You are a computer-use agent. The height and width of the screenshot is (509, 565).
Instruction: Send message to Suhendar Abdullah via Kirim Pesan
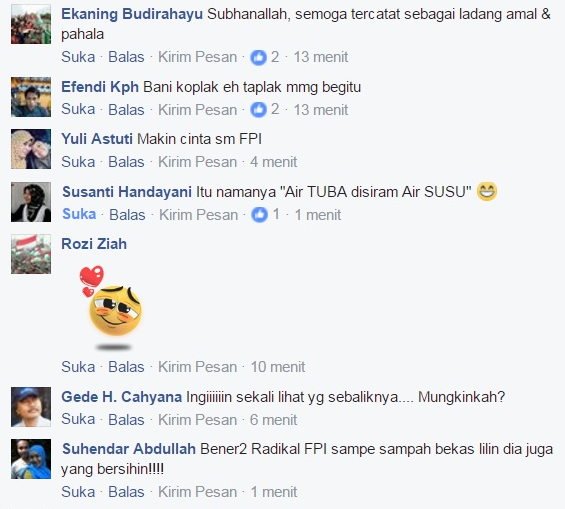coord(197,492)
